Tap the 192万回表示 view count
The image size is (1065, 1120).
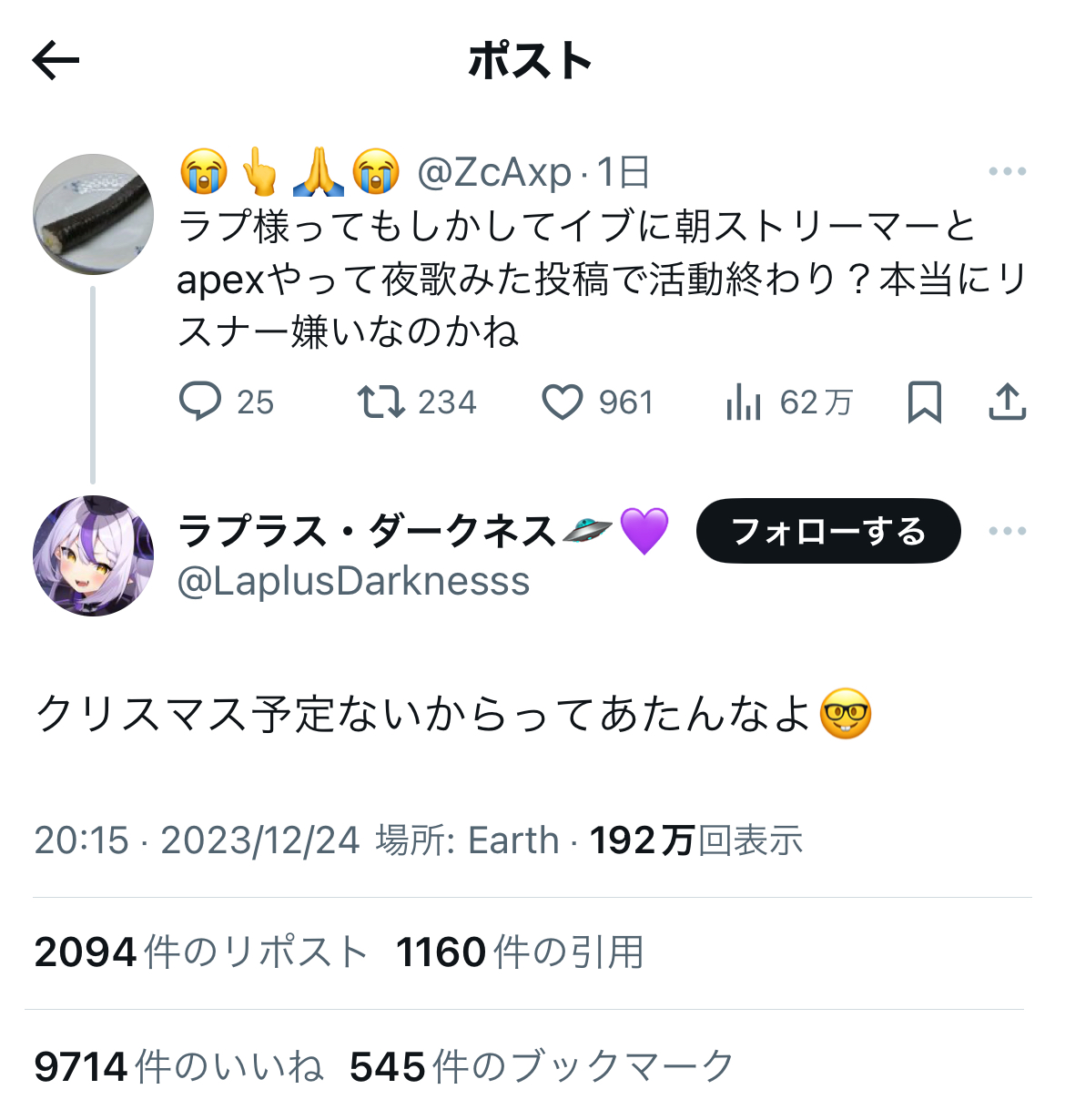click(696, 840)
